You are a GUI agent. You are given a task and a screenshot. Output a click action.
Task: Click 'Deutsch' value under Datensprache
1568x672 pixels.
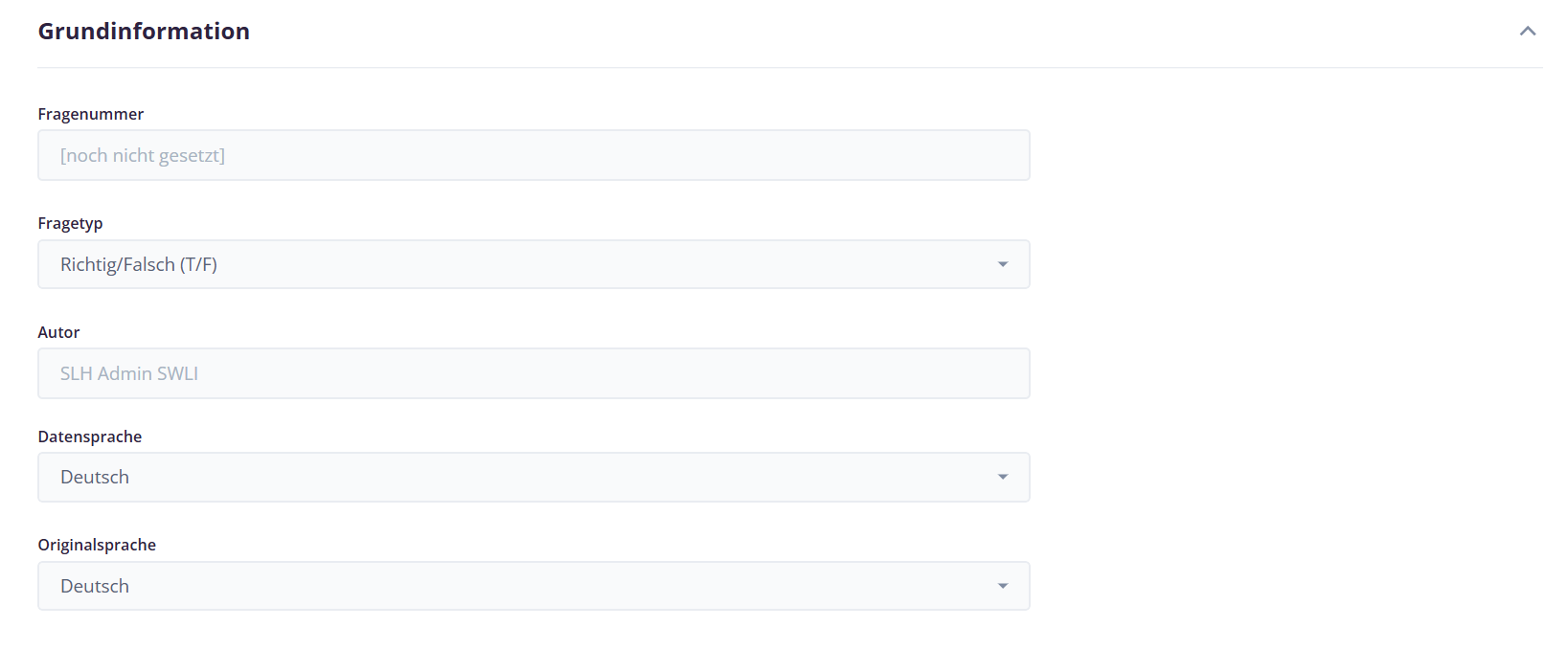pyautogui.click(x=95, y=477)
